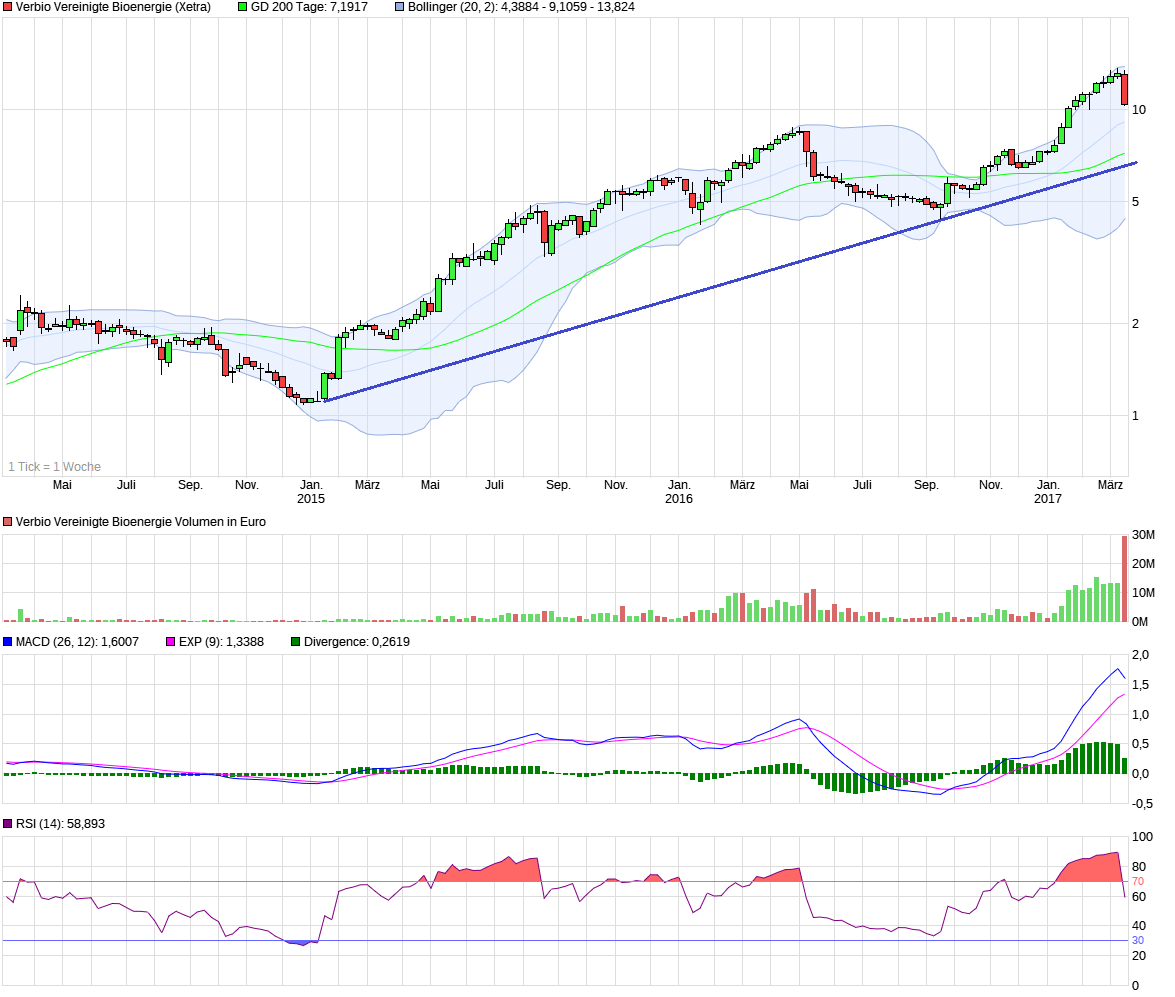Click the blue 30 RSI threshold label
The image size is (1175, 997).
[1138, 940]
